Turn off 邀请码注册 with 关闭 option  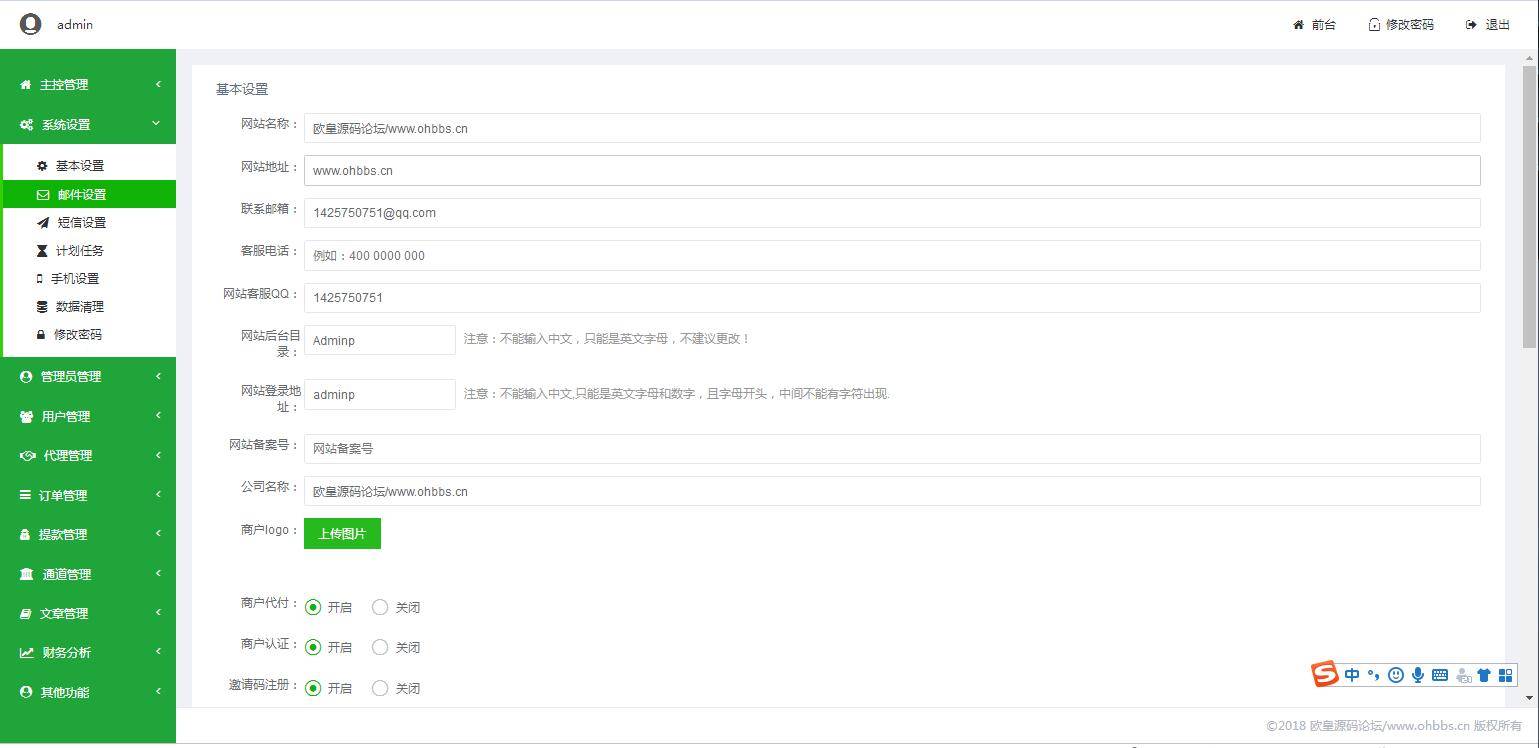380,688
